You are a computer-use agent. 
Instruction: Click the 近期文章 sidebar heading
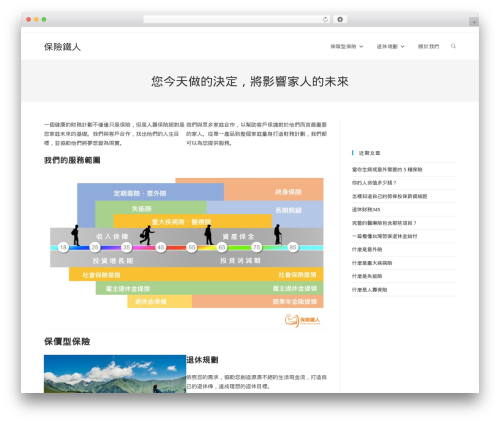369,153
